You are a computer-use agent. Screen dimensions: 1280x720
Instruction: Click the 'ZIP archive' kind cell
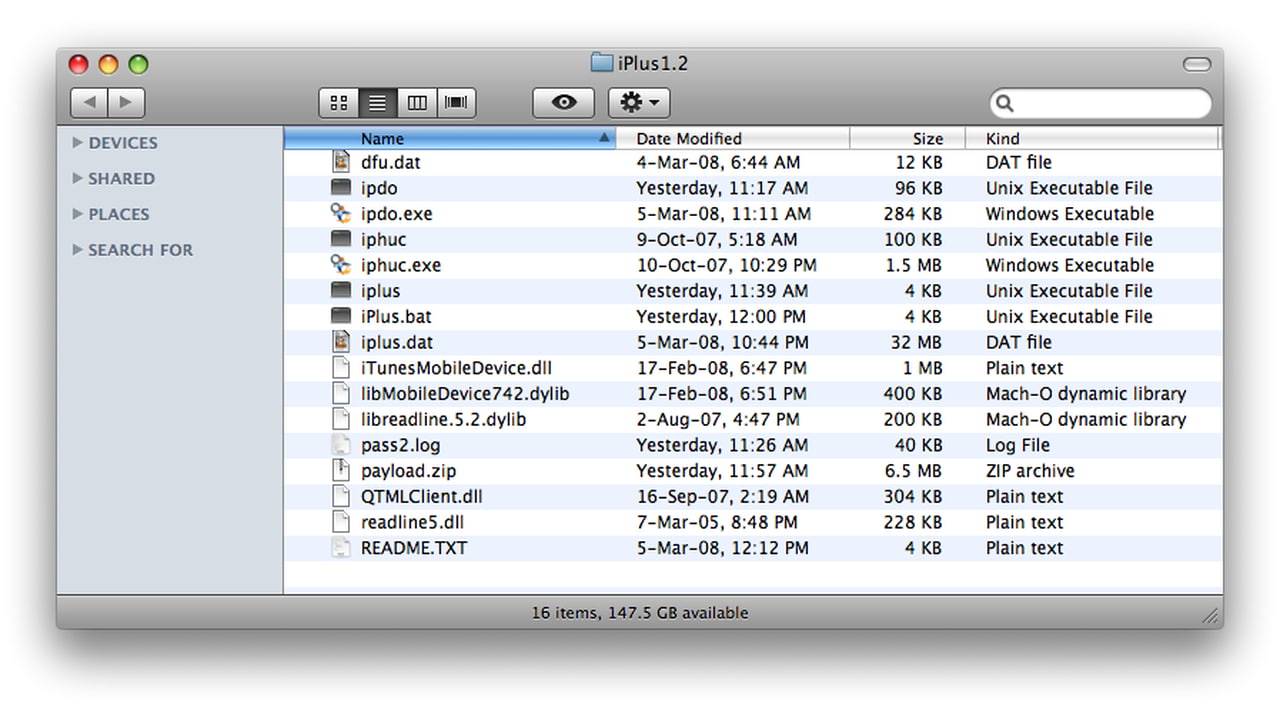[x=1030, y=471]
